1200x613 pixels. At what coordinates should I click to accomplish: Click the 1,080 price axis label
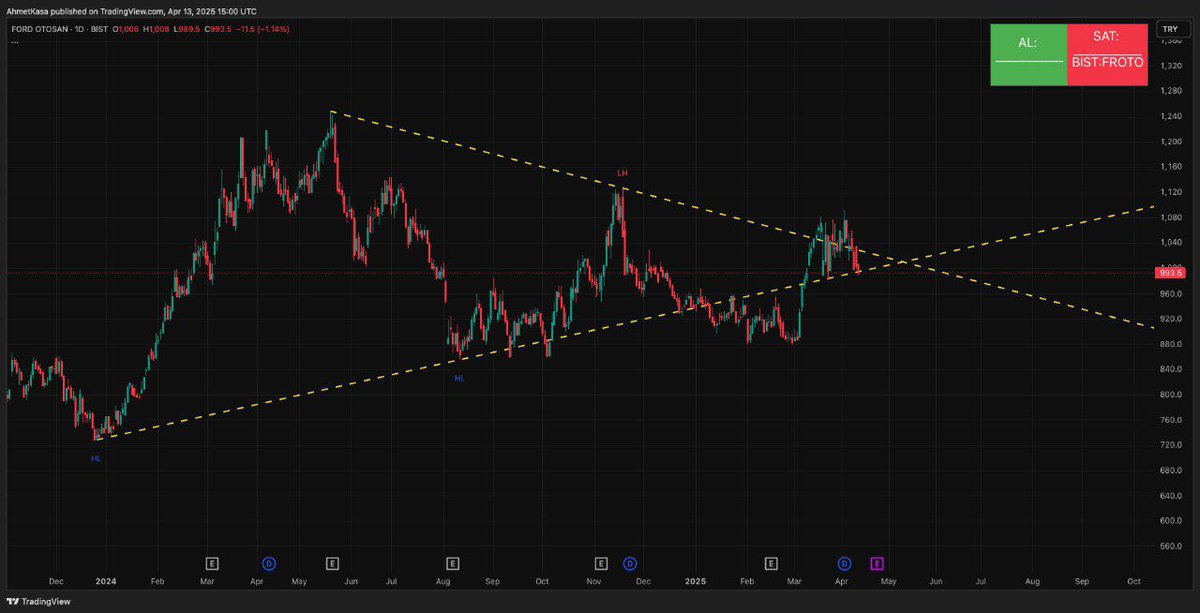point(1169,217)
